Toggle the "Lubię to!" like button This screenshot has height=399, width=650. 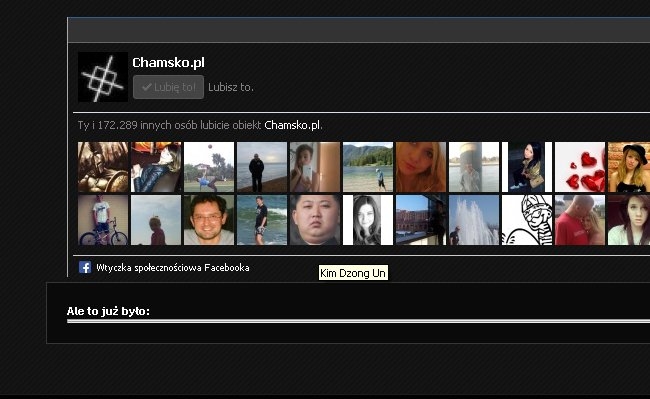[x=168, y=87]
